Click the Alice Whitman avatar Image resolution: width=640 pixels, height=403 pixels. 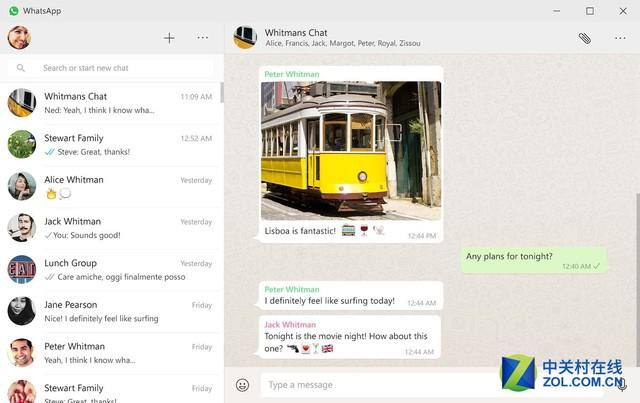(x=22, y=186)
